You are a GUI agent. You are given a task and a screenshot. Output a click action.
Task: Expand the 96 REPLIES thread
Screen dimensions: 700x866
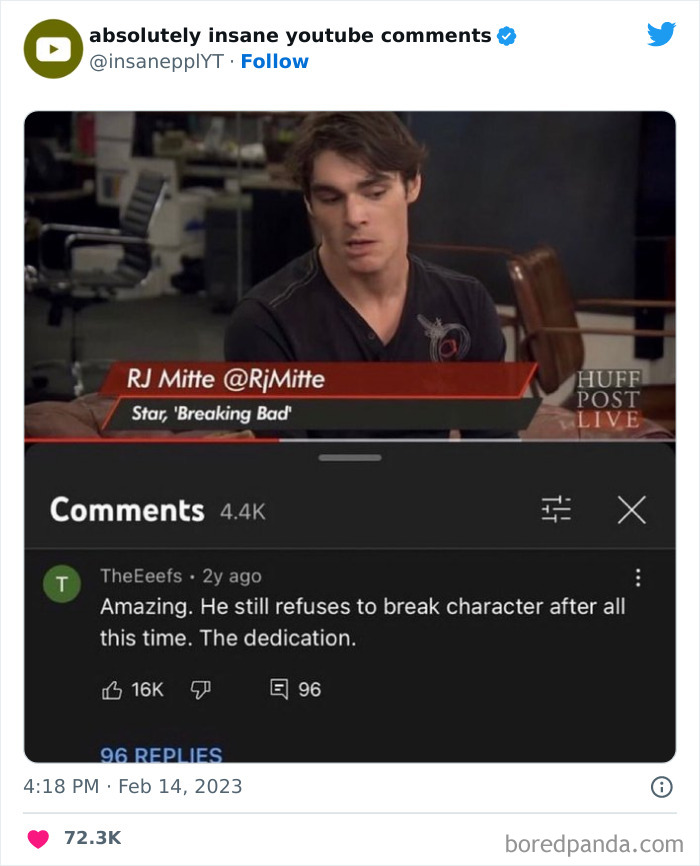pos(161,754)
